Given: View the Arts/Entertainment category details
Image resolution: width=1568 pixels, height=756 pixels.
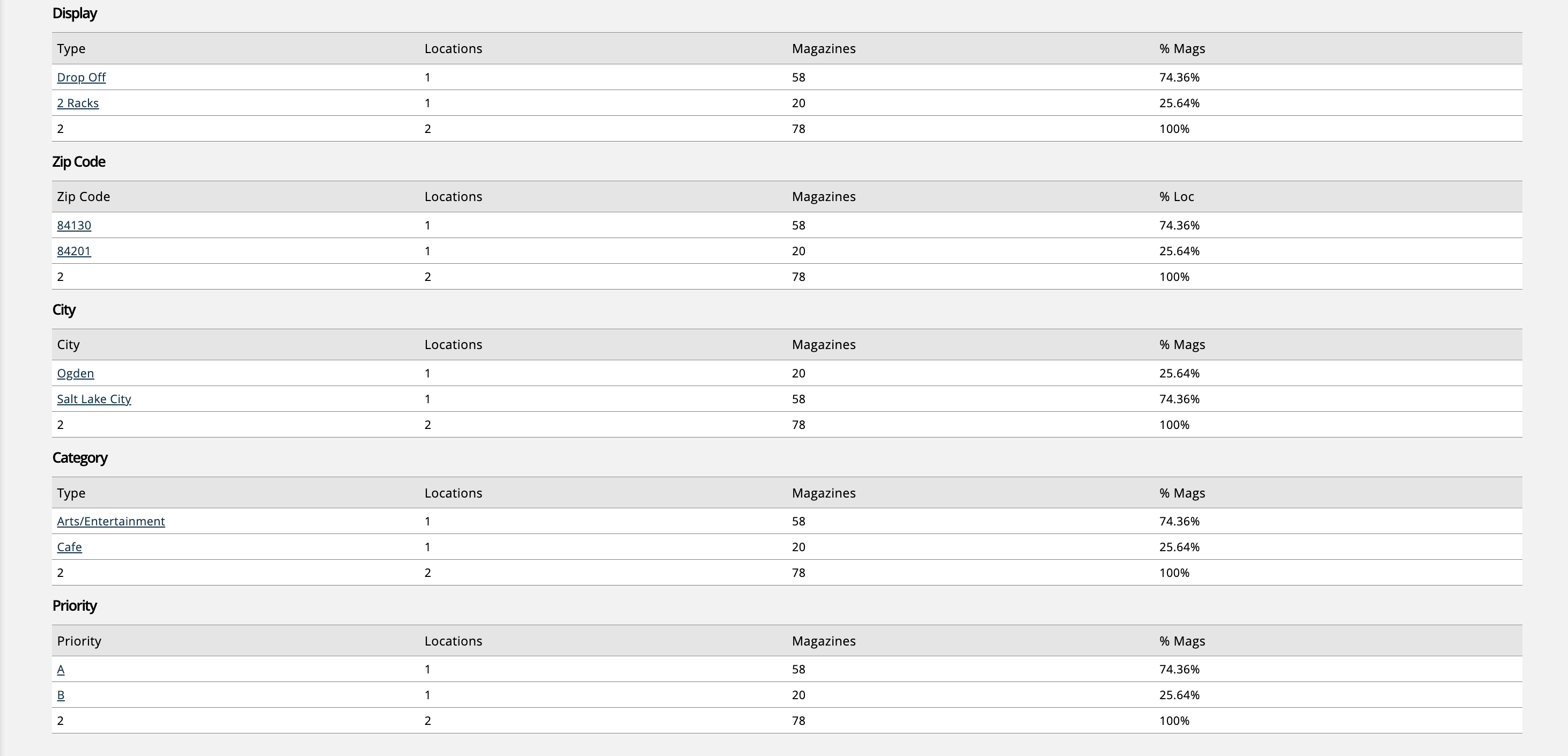Looking at the screenshot, I should [x=111, y=521].
